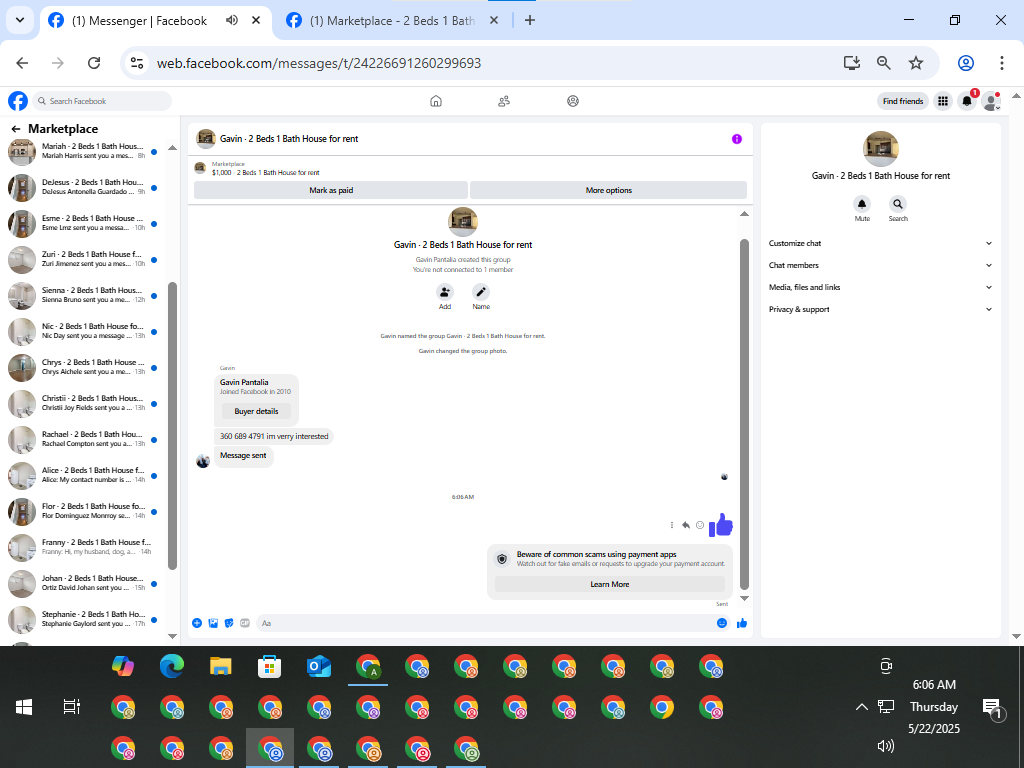
Task: Open Chrome profile icon
Action: (966, 63)
